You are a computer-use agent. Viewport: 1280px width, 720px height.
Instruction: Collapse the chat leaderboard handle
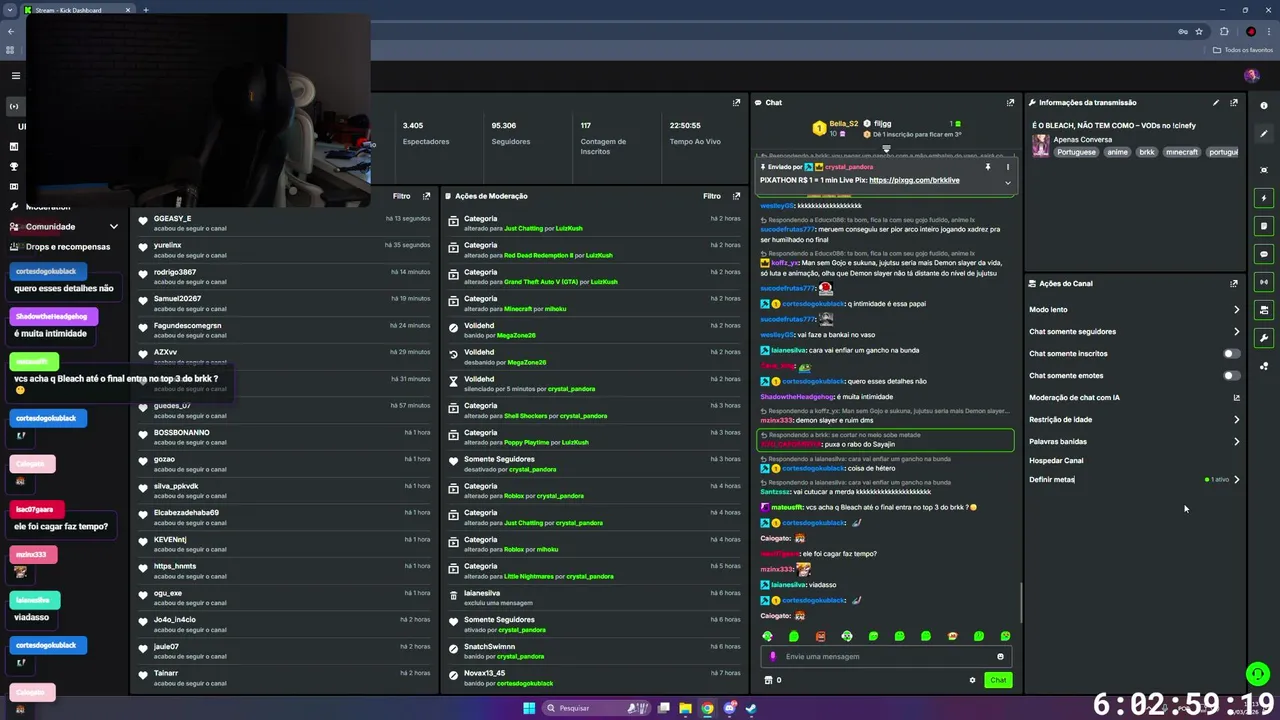pos(886,148)
